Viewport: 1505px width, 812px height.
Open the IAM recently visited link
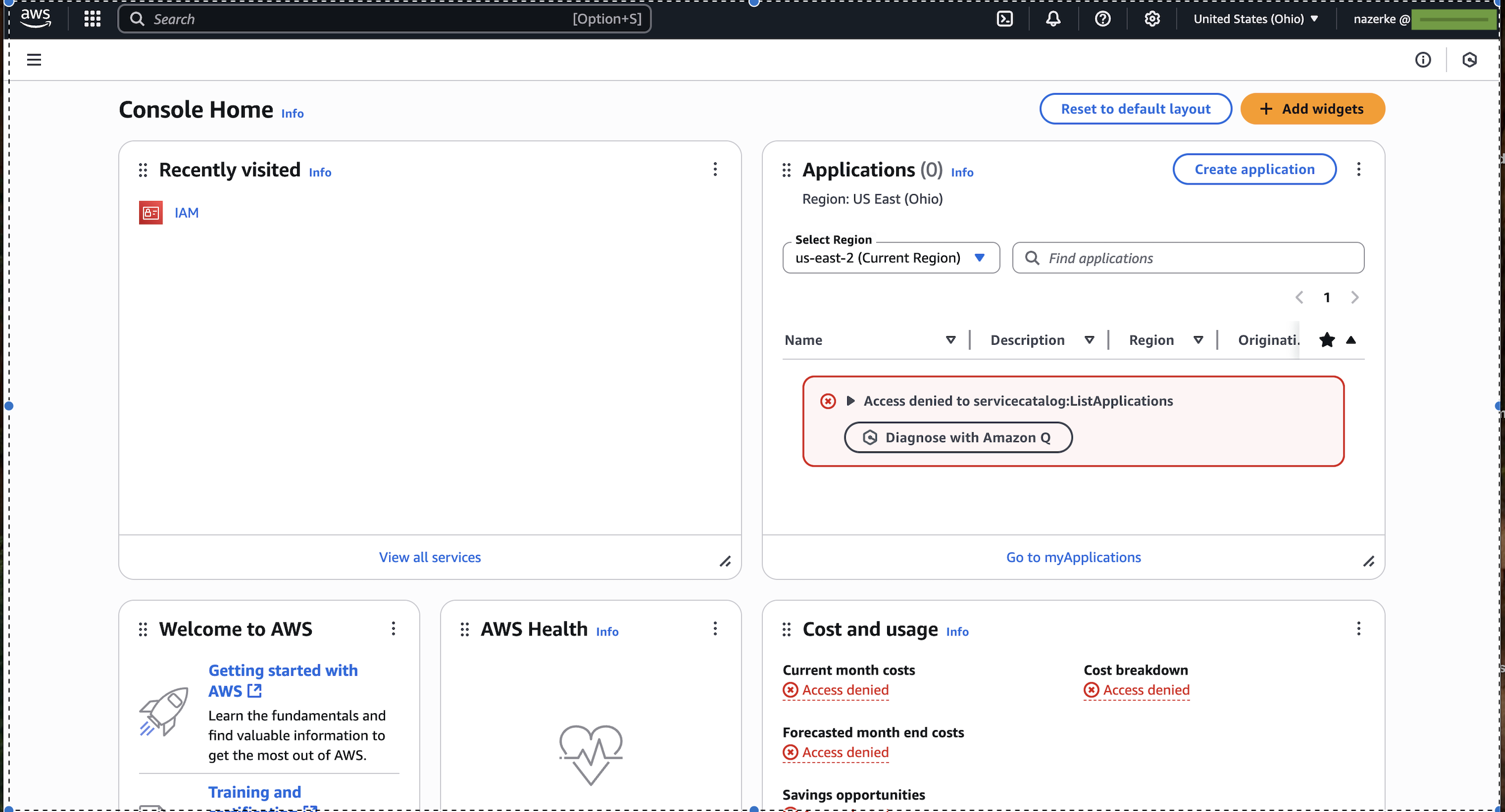click(x=186, y=212)
